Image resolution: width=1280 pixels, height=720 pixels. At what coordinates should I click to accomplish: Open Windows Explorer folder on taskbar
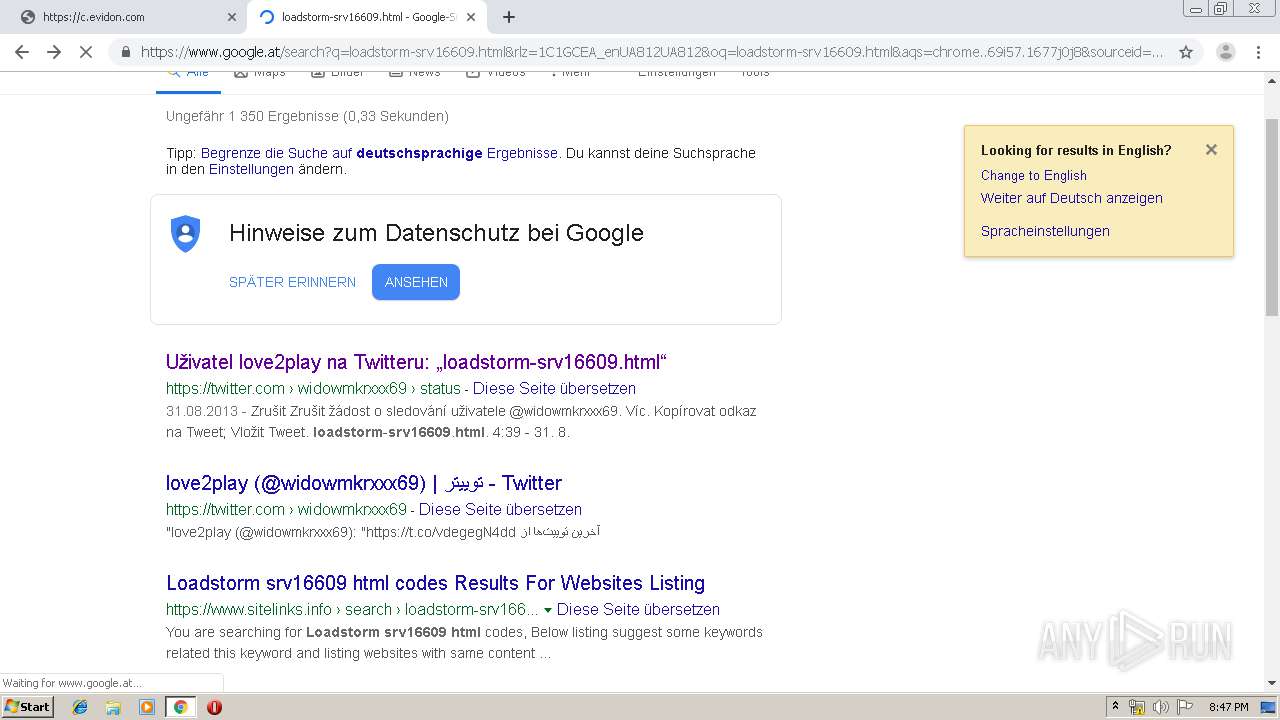point(113,707)
